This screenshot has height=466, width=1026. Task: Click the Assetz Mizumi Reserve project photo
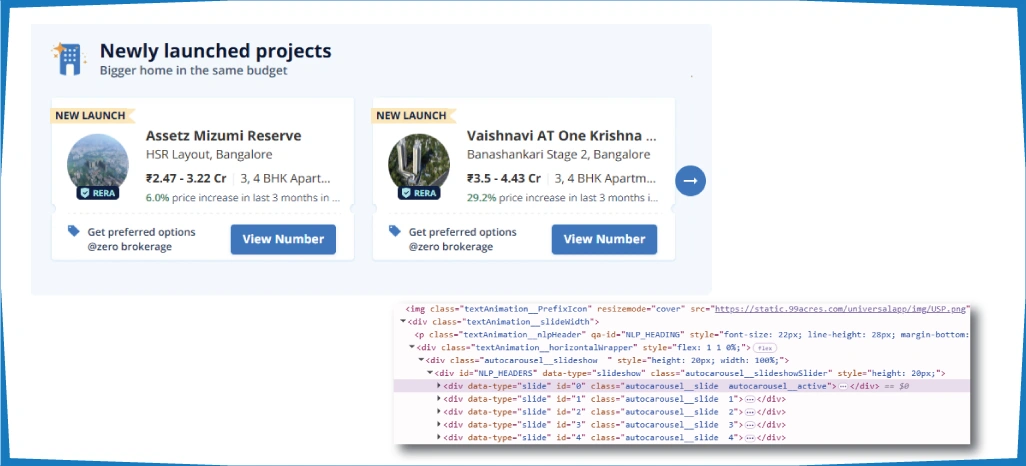click(x=98, y=162)
